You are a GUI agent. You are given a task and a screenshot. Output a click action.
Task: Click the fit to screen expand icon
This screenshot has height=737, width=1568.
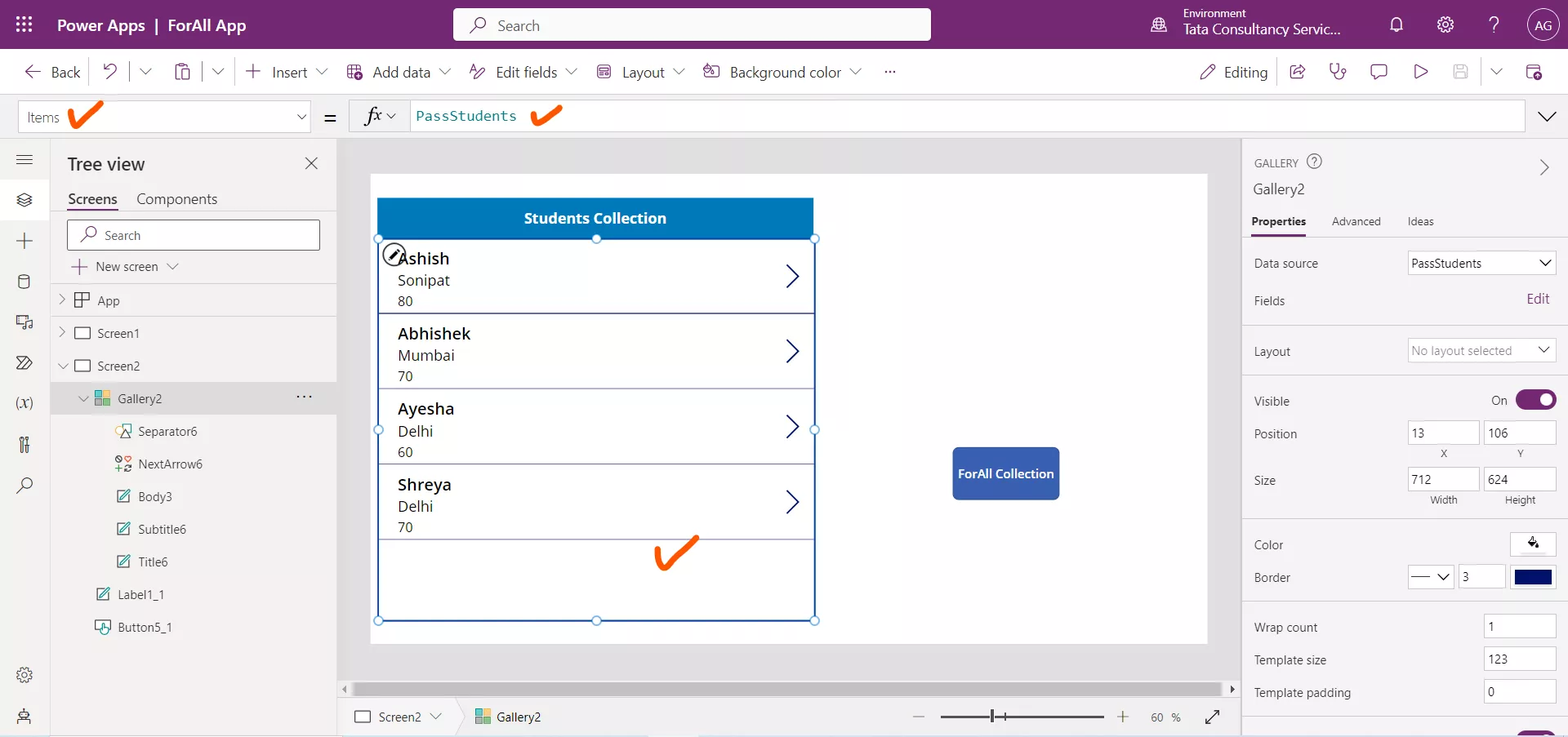pyautogui.click(x=1212, y=717)
